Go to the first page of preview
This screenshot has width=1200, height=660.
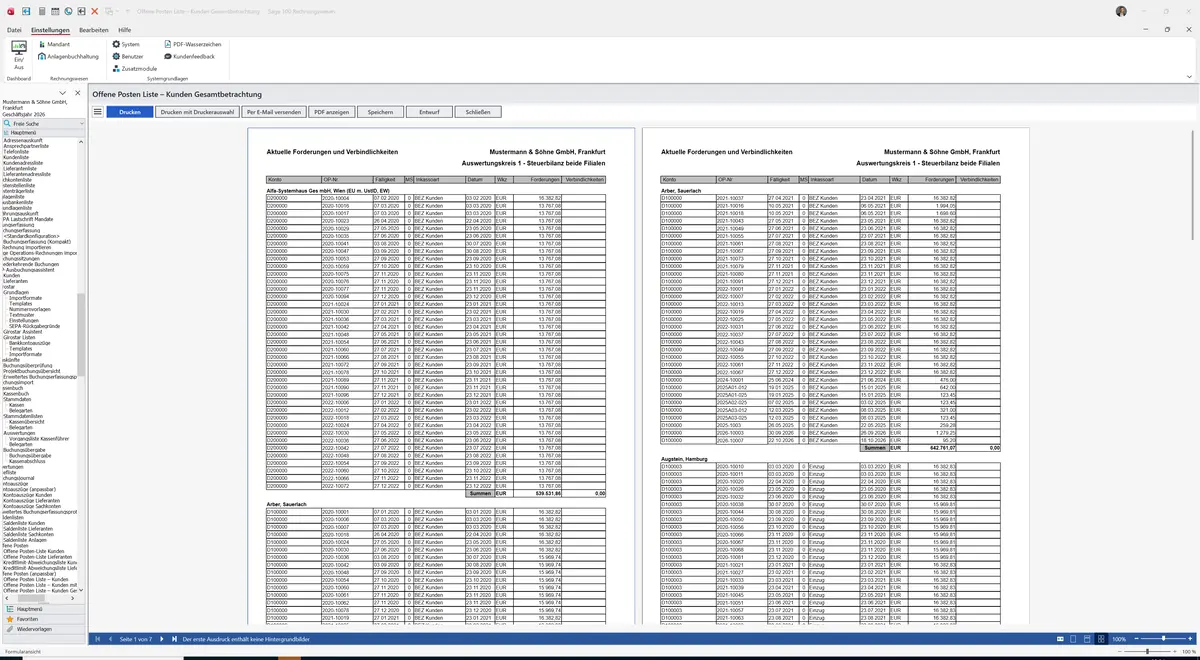[x=97, y=639]
